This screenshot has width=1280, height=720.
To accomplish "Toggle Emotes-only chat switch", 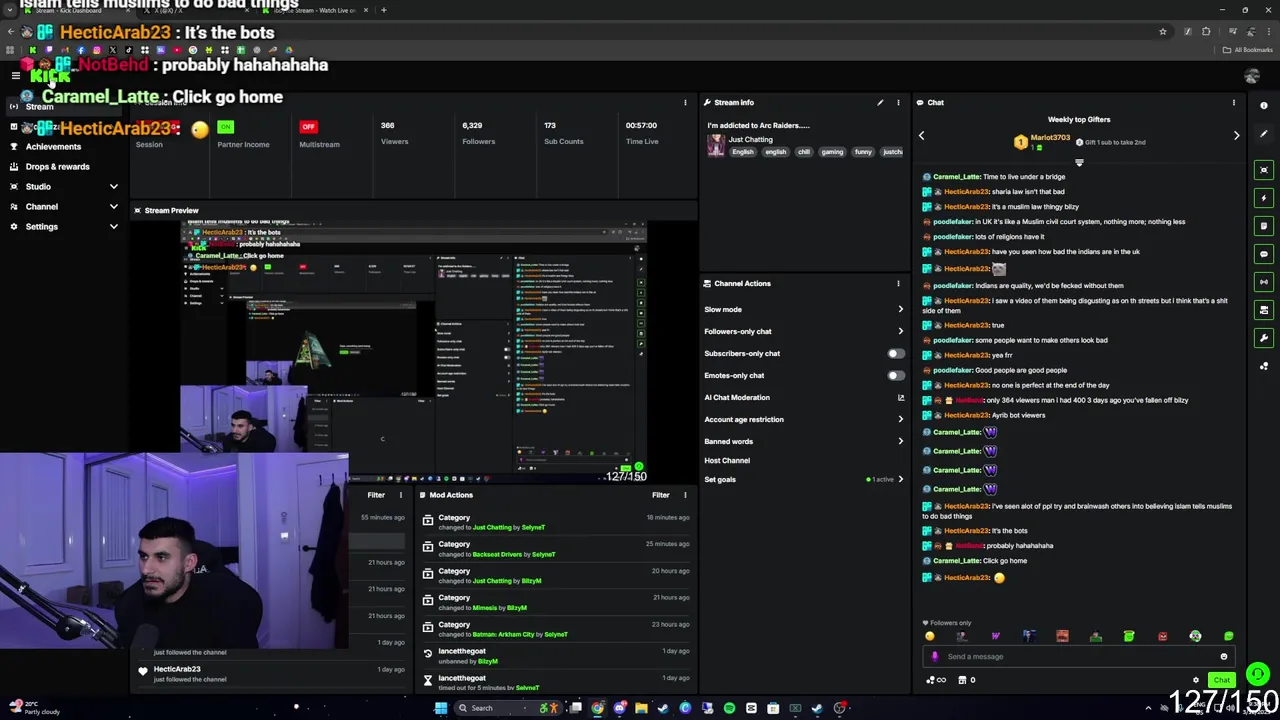I will click(895, 375).
